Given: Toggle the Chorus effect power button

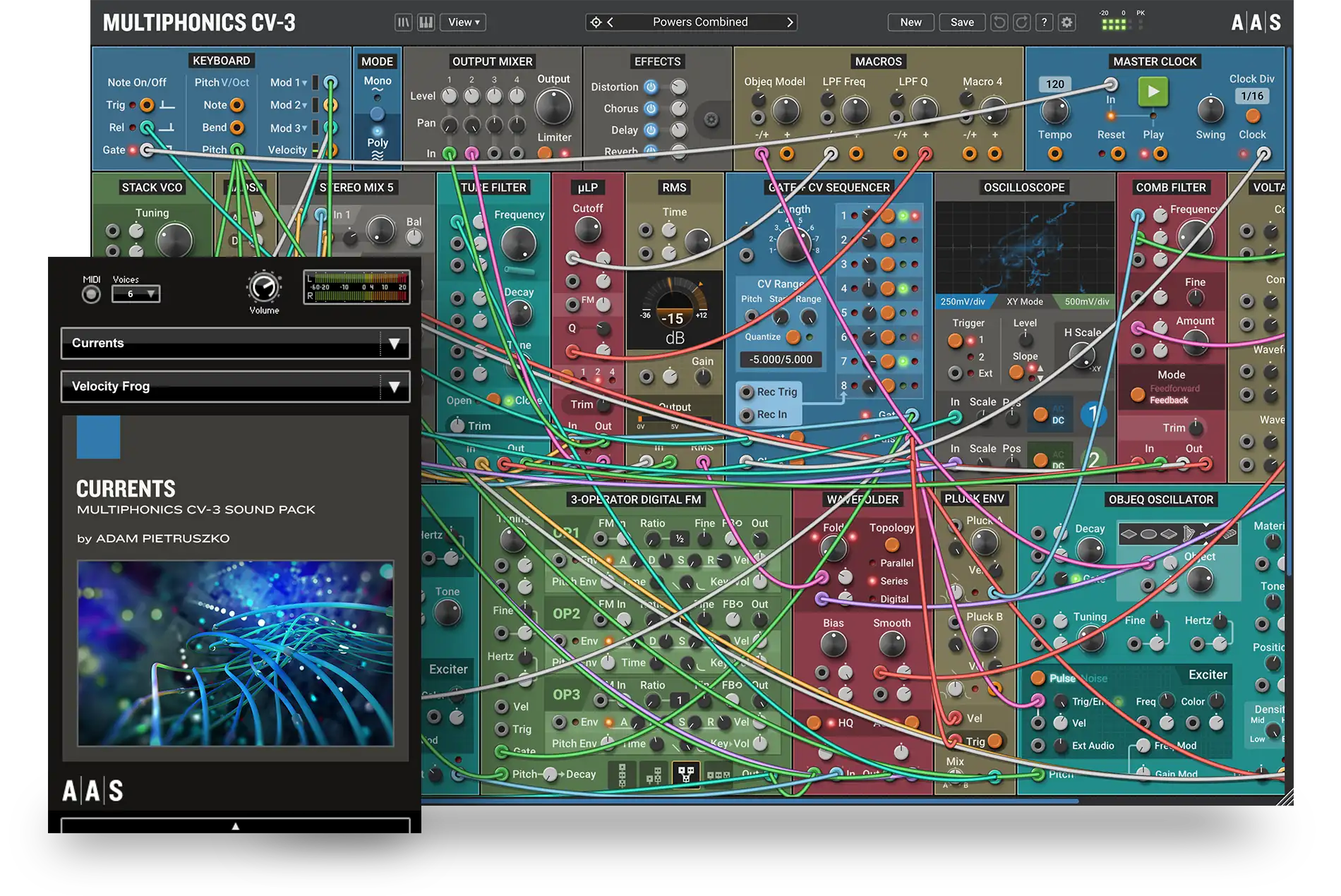Looking at the screenshot, I should pos(651,109).
